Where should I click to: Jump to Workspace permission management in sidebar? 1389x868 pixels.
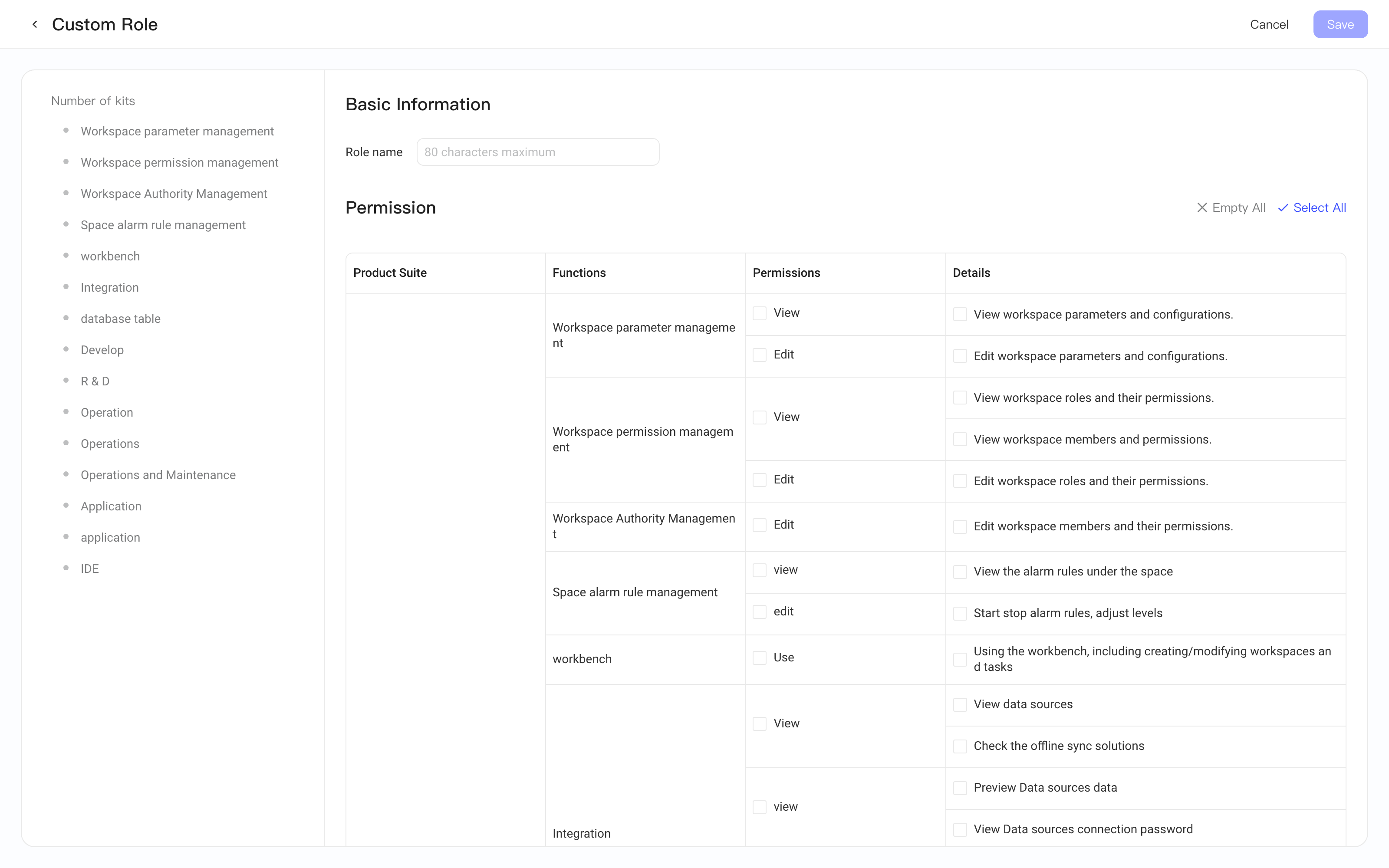[x=179, y=162]
